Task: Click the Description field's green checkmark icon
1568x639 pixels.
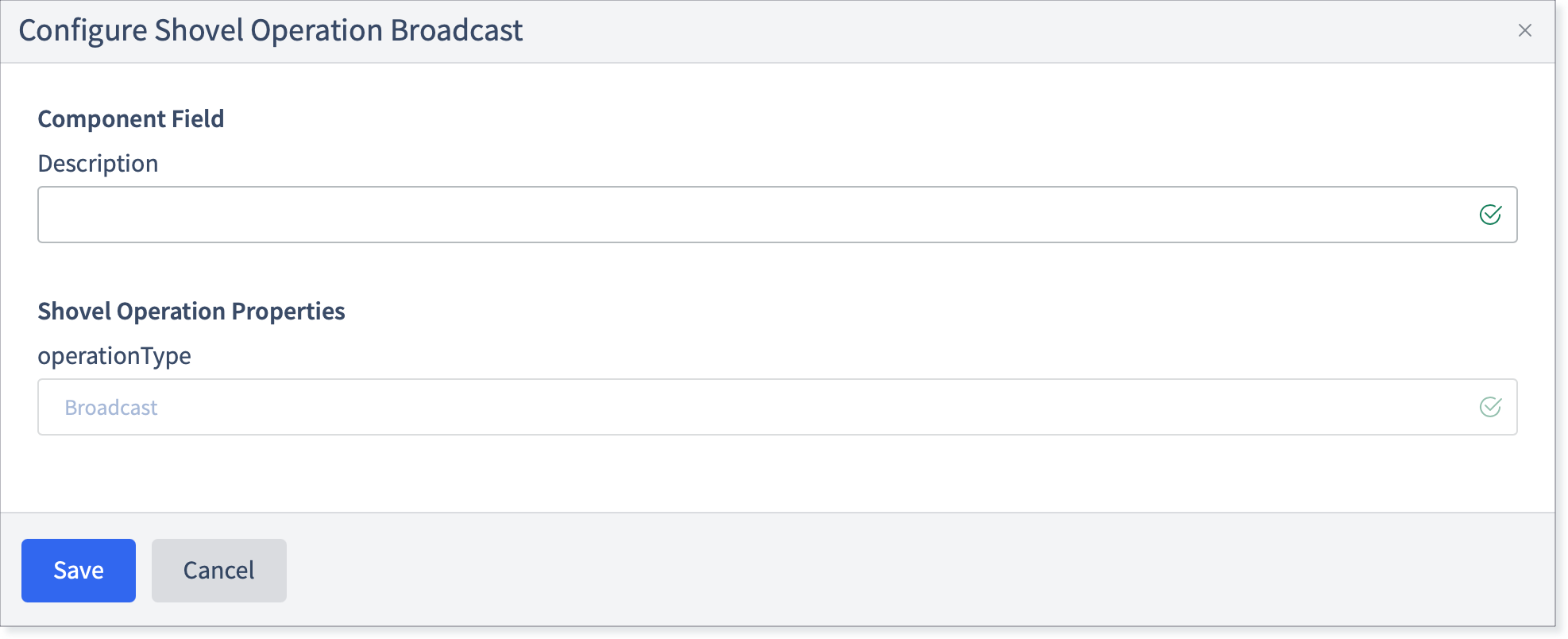Action: click(x=1490, y=215)
